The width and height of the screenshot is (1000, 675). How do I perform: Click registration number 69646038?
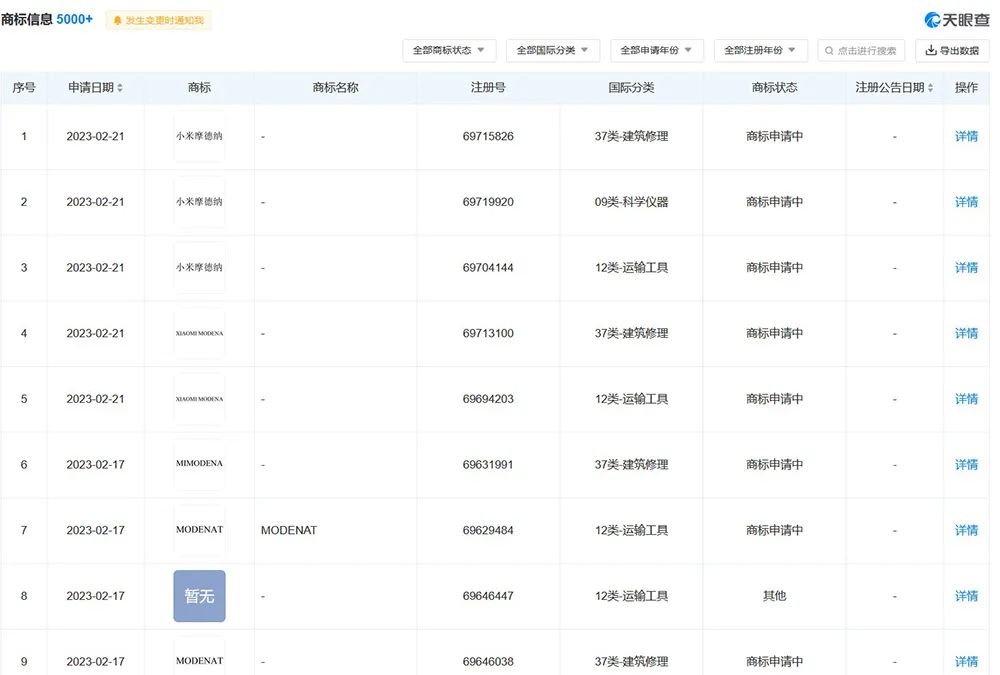[x=488, y=662]
